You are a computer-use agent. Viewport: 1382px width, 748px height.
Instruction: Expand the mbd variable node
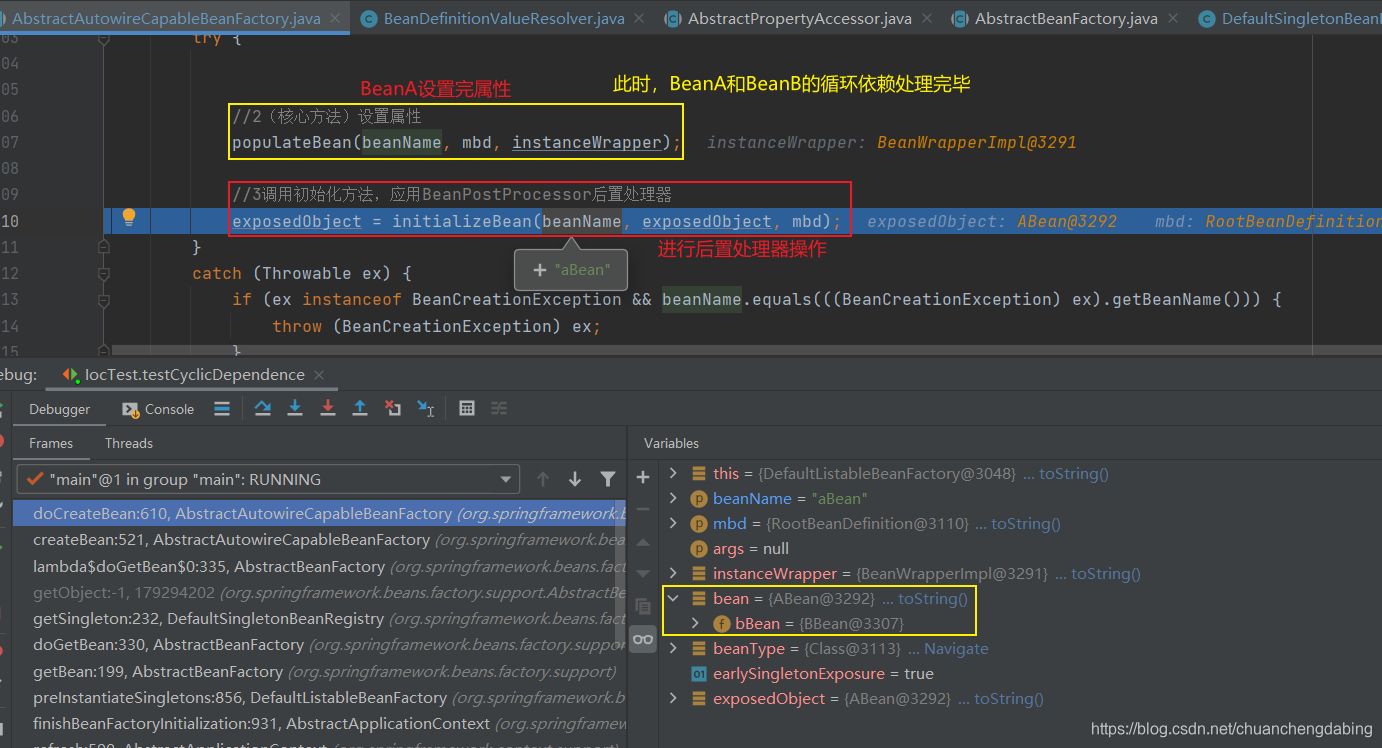point(673,523)
